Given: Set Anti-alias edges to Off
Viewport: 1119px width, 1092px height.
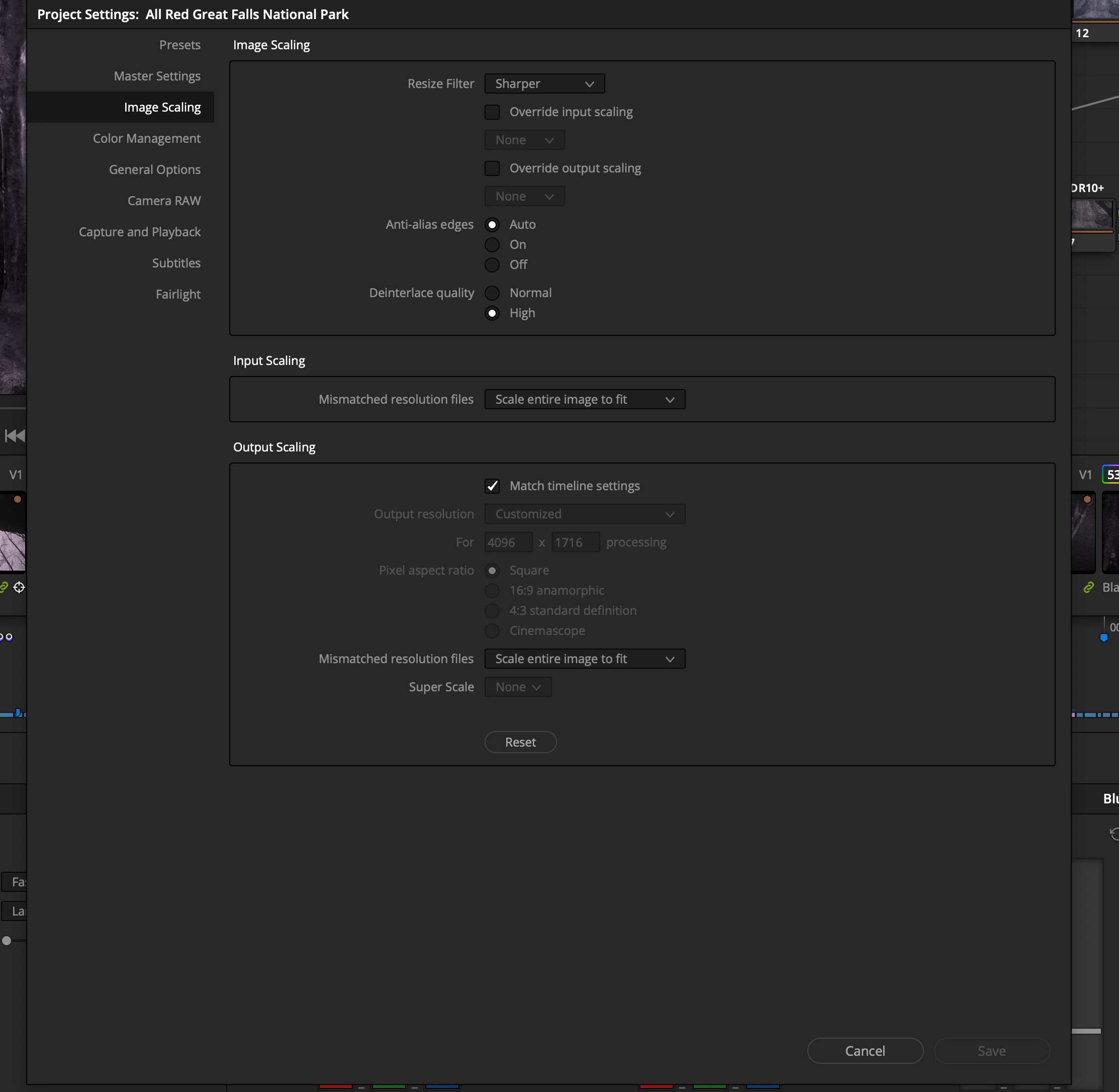Looking at the screenshot, I should [x=492, y=264].
